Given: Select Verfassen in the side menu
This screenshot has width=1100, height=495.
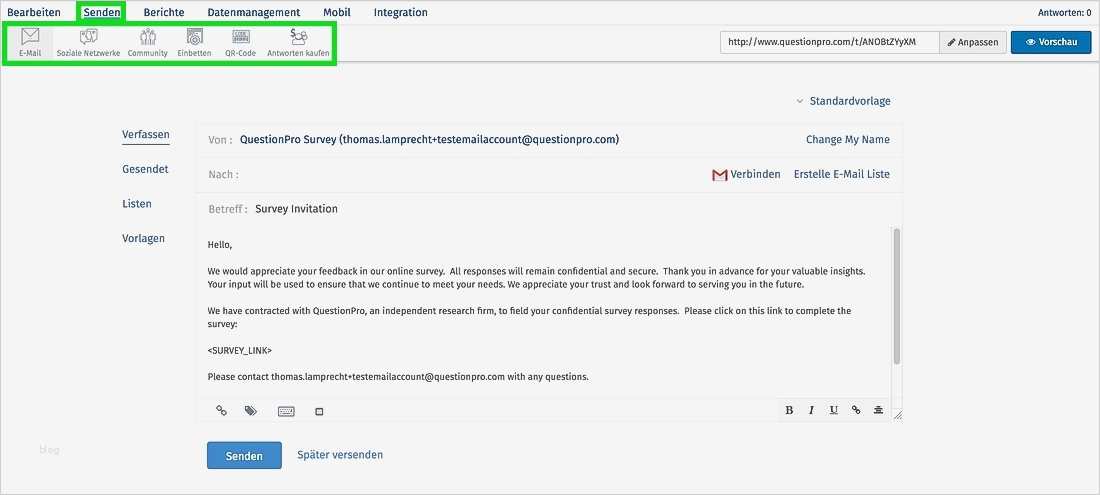Looking at the screenshot, I should click(146, 135).
